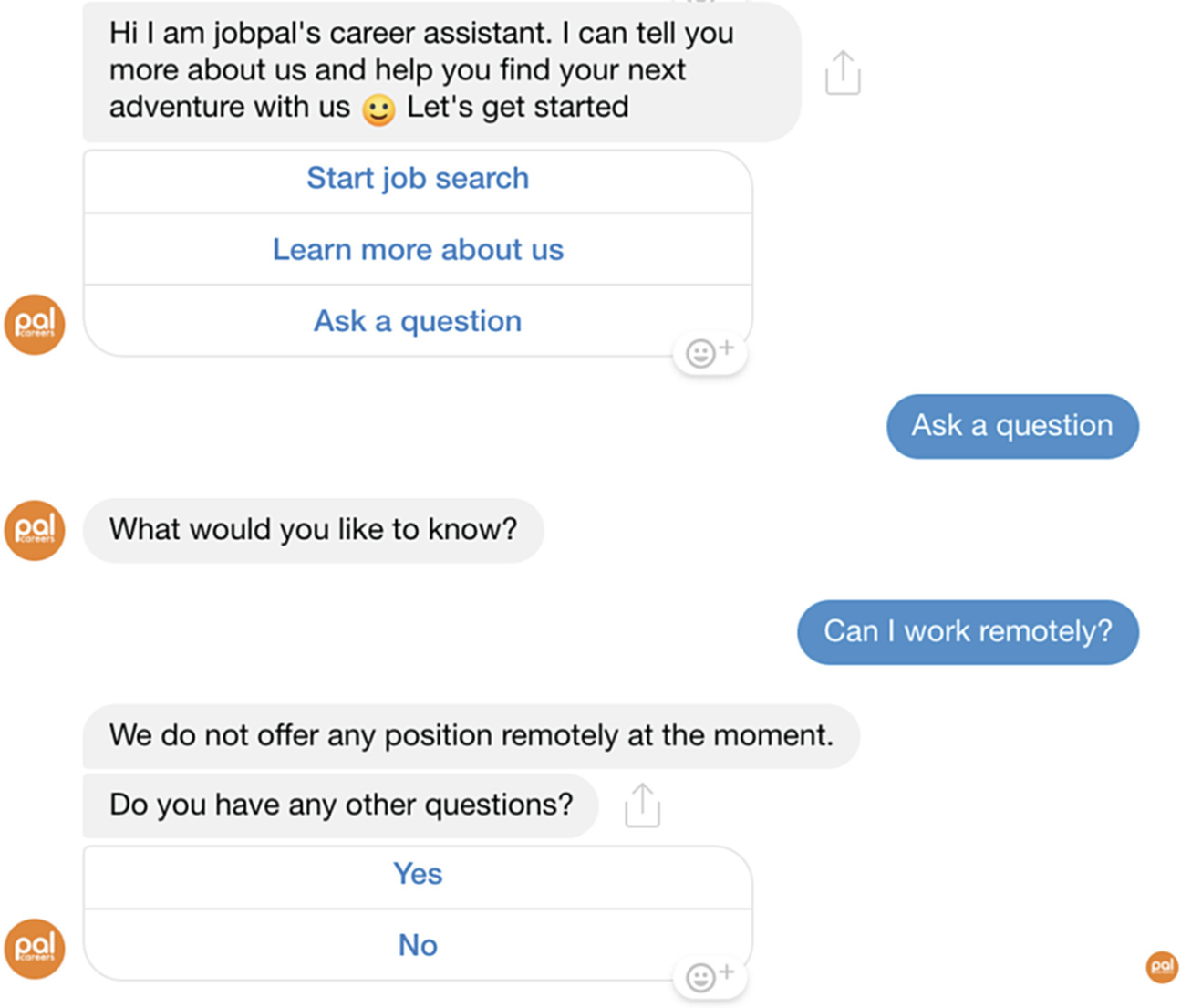Click the share icon next to "Do you have any other questions?"
The image size is (1181, 1008).
(x=642, y=805)
